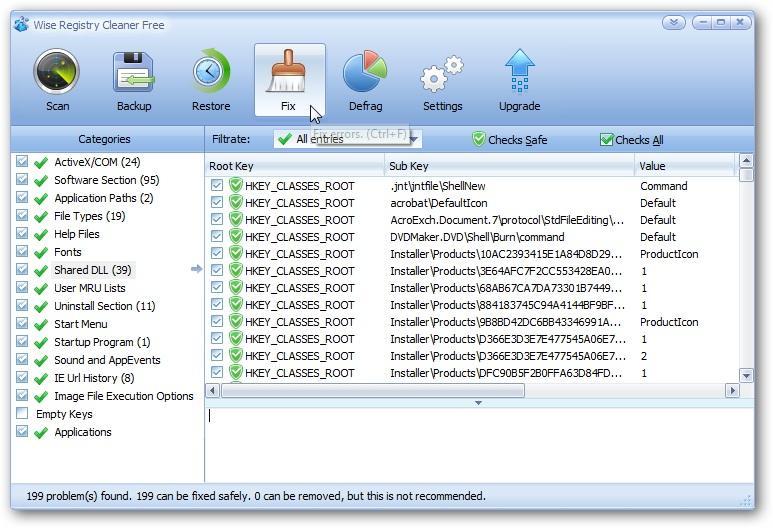773x528 pixels.
Task: Click shield icon on AcroExch.Document.7 row
Action: (x=236, y=219)
